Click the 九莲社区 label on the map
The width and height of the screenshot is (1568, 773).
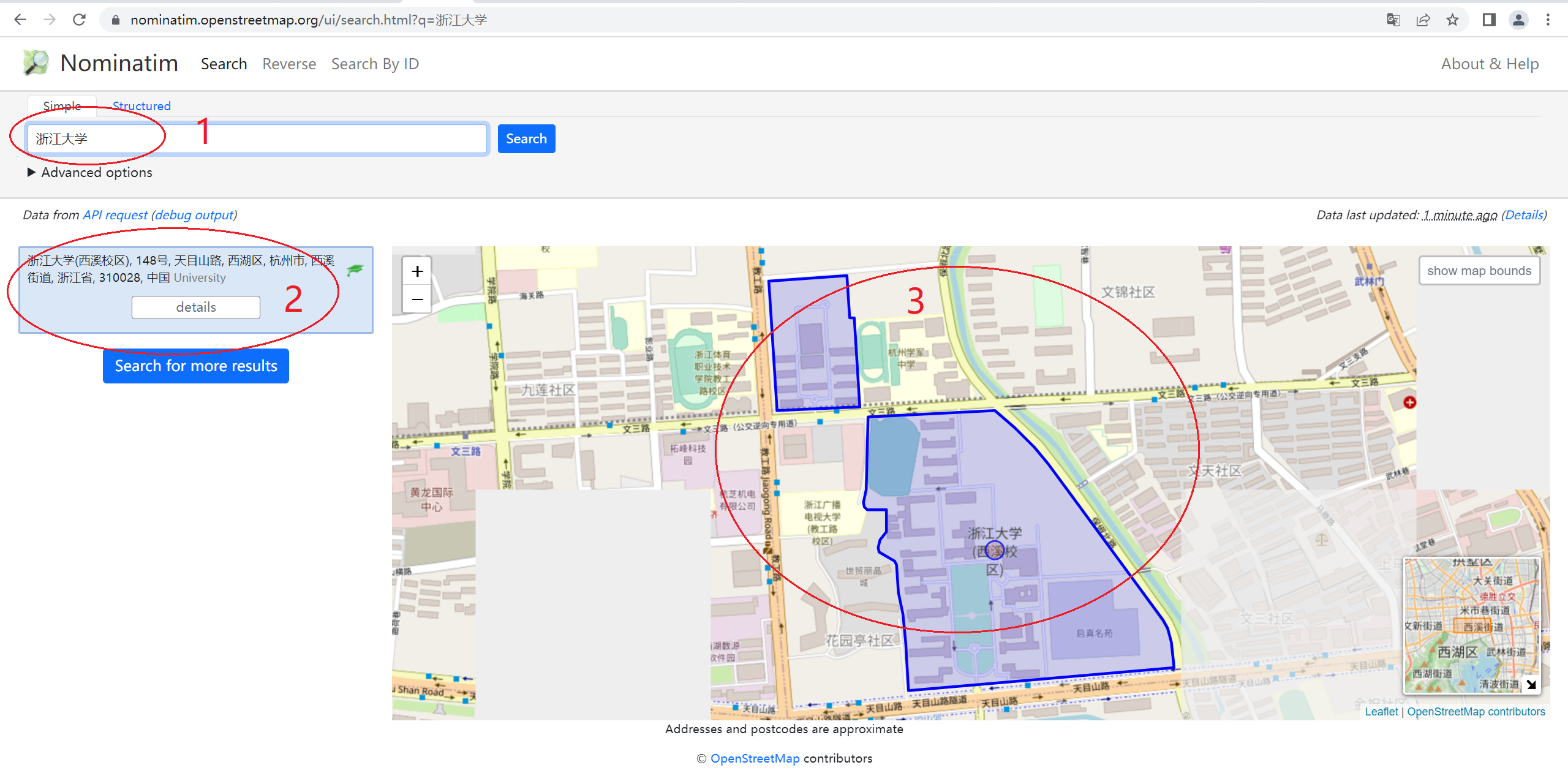pos(548,390)
